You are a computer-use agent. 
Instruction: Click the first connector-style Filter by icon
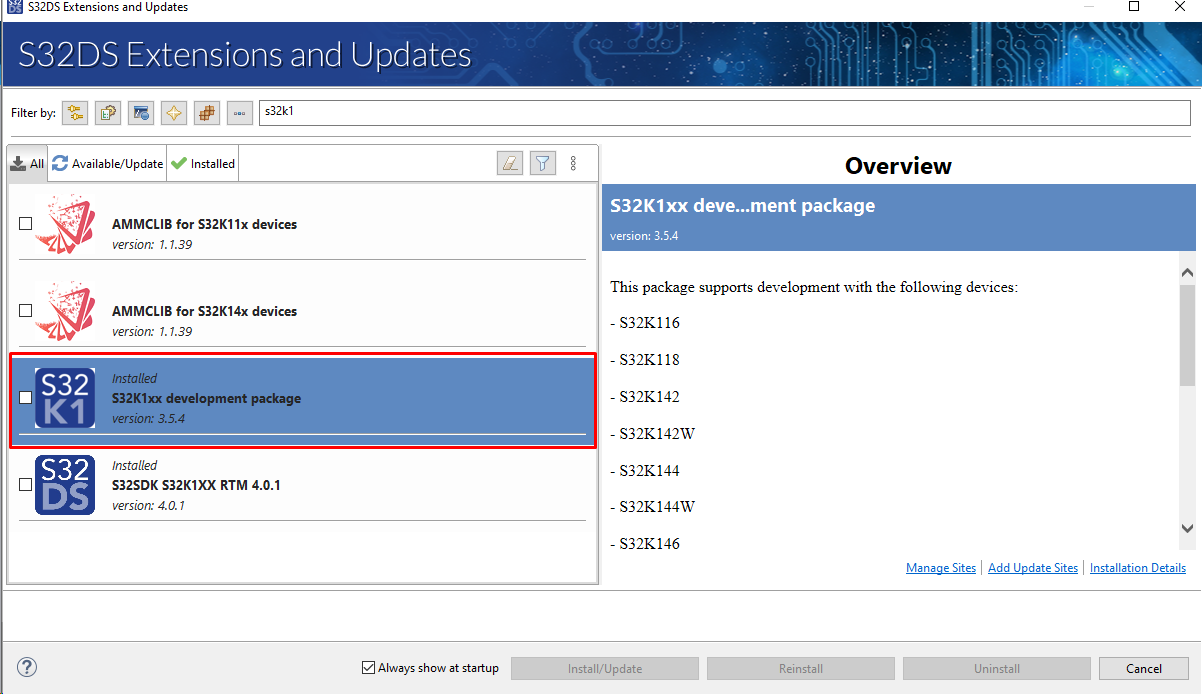pyautogui.click(x=75, y=112)
